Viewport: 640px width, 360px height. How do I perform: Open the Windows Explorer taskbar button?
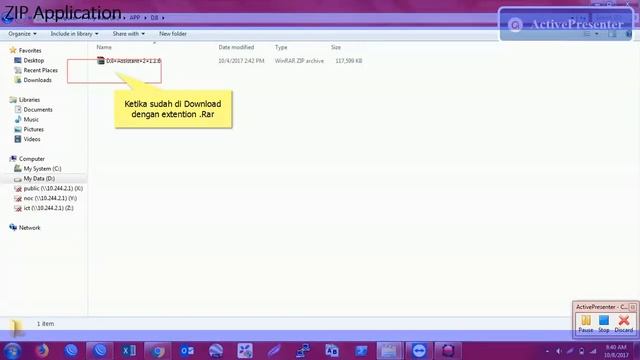click(389, 351)
